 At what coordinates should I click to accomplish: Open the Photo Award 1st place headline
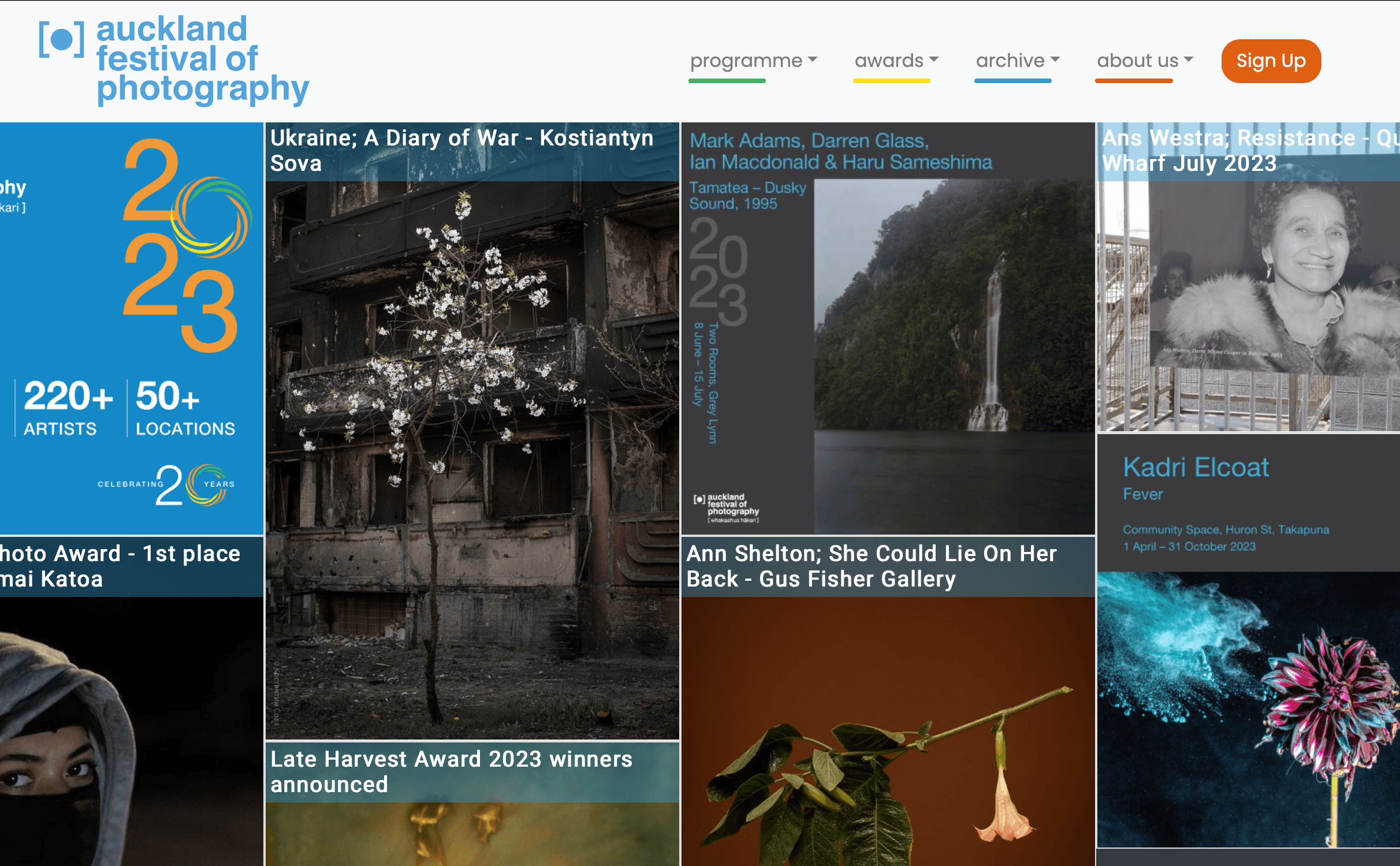pyautogui.click(x=121, y=566)
